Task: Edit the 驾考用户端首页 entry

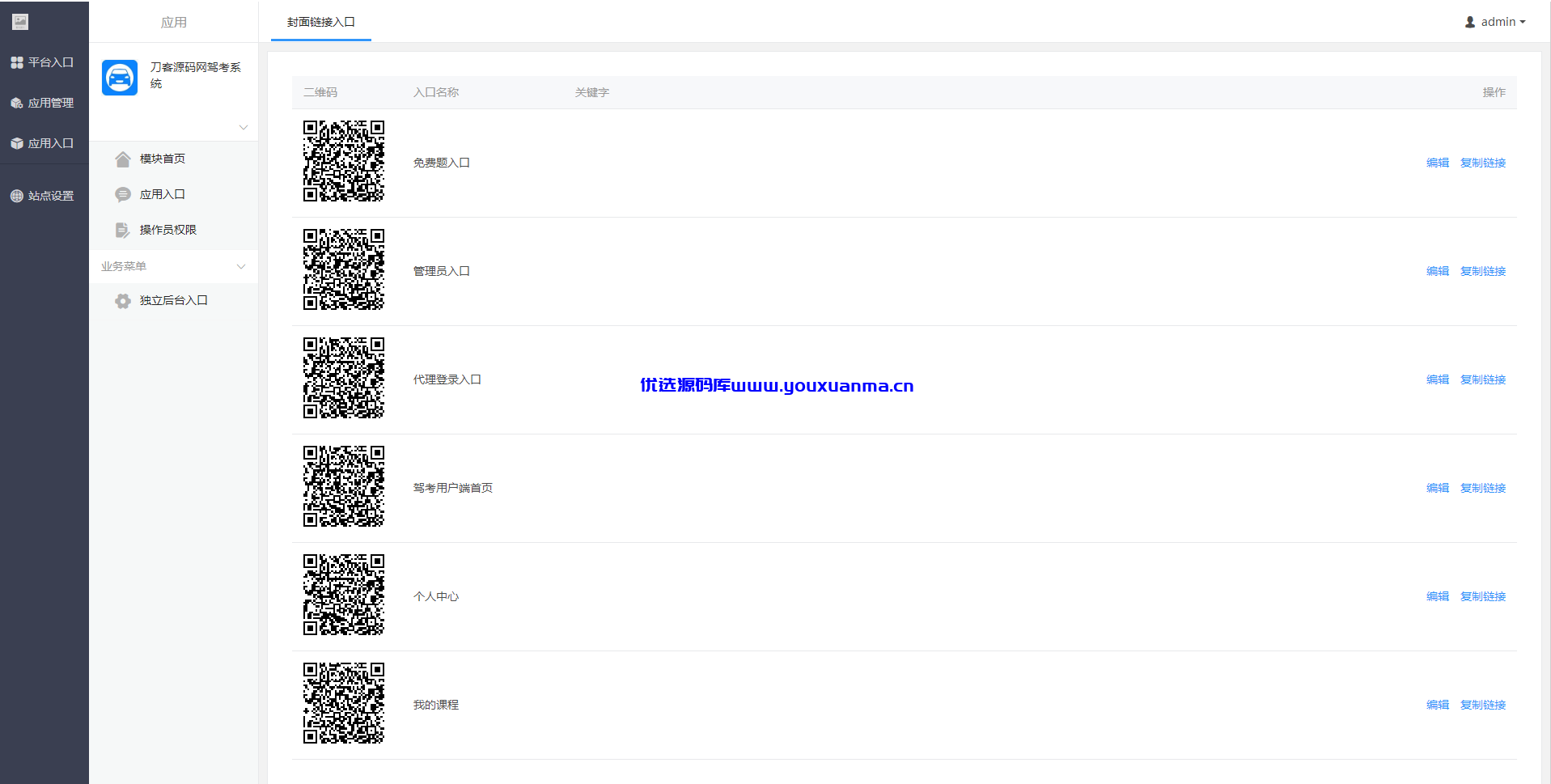Action: [1438, 488]
